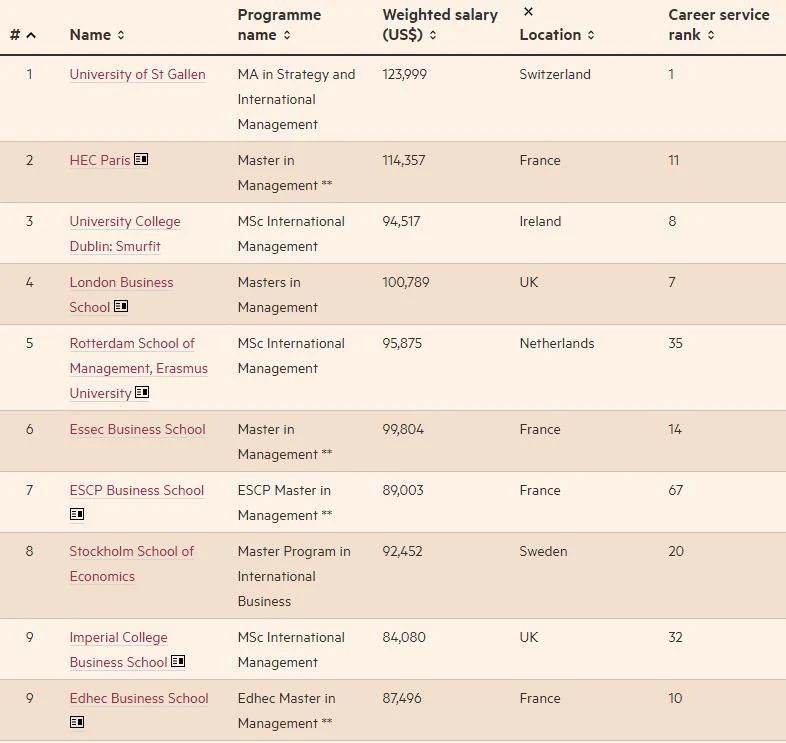Open profile icon under ESCP Business School

77,514
